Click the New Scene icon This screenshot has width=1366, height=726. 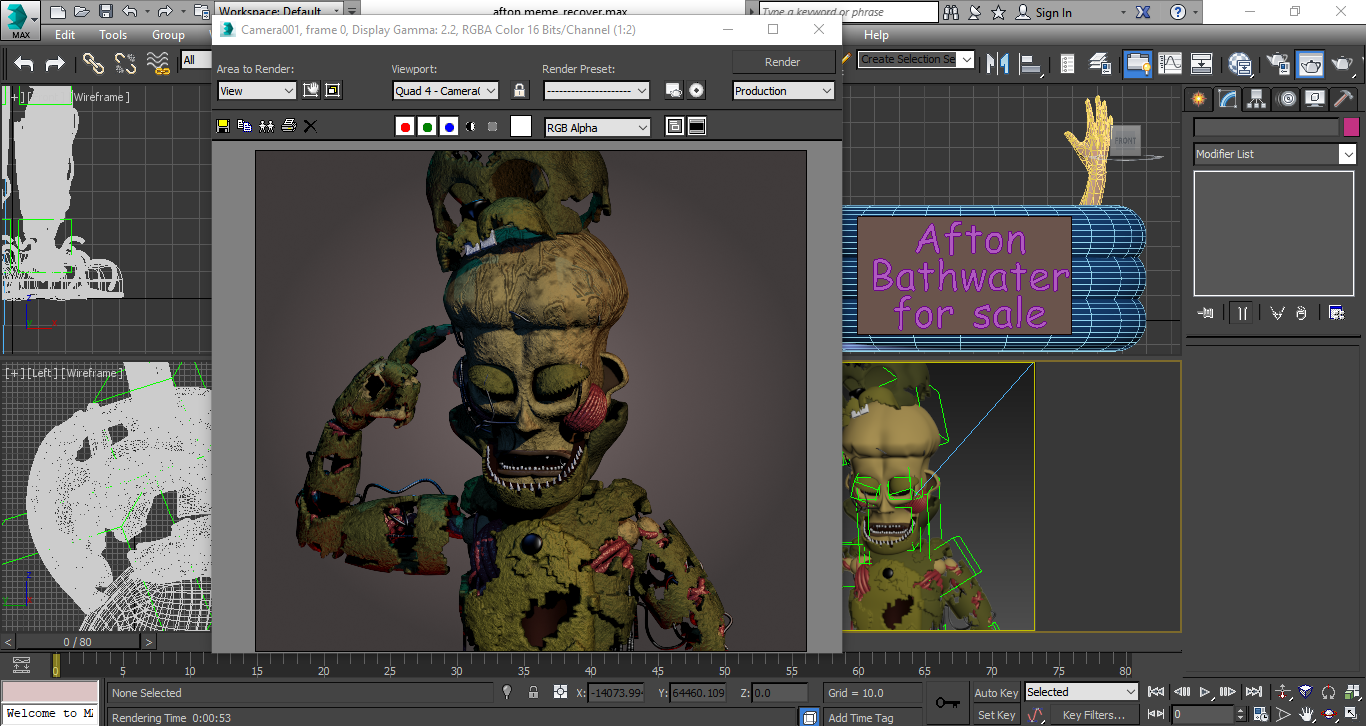point(58,12)
